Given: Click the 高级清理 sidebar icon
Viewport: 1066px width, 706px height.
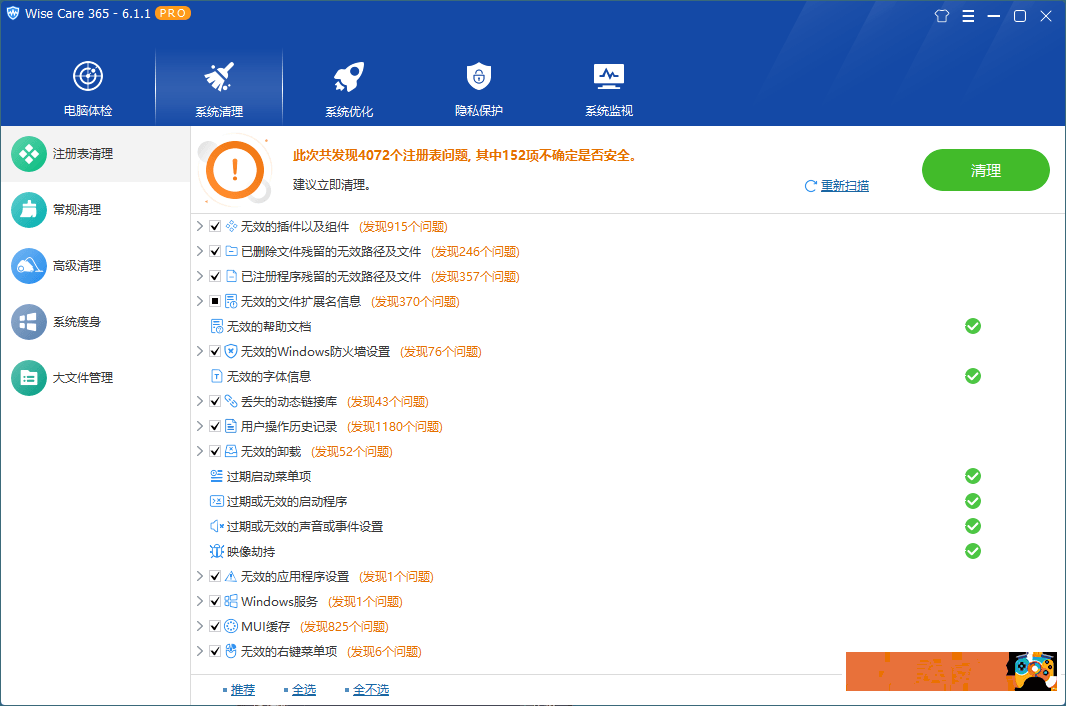Looking at the screenshot, I should [x=29, y=266].
